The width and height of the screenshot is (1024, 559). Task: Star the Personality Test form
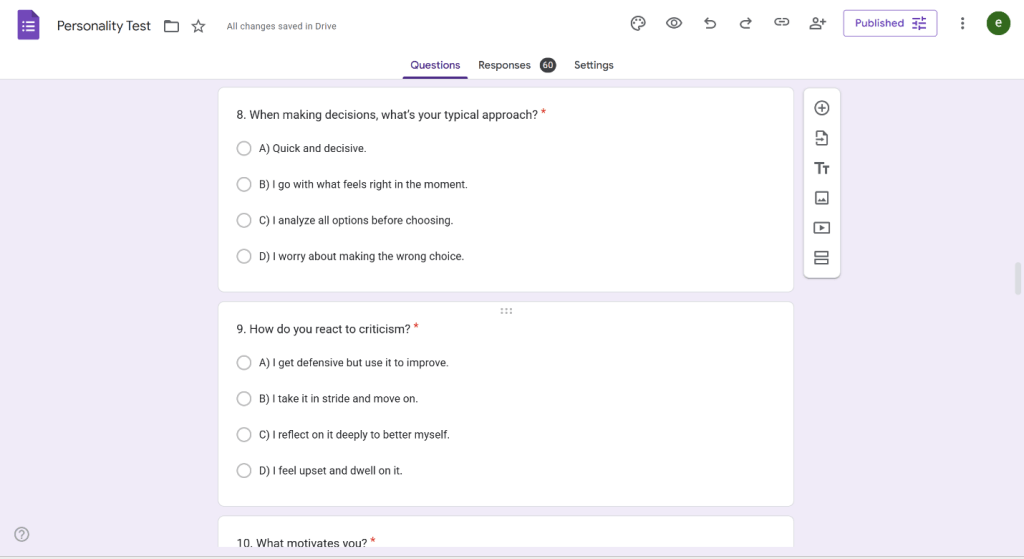pyautogui.click(x=198, y=26)
